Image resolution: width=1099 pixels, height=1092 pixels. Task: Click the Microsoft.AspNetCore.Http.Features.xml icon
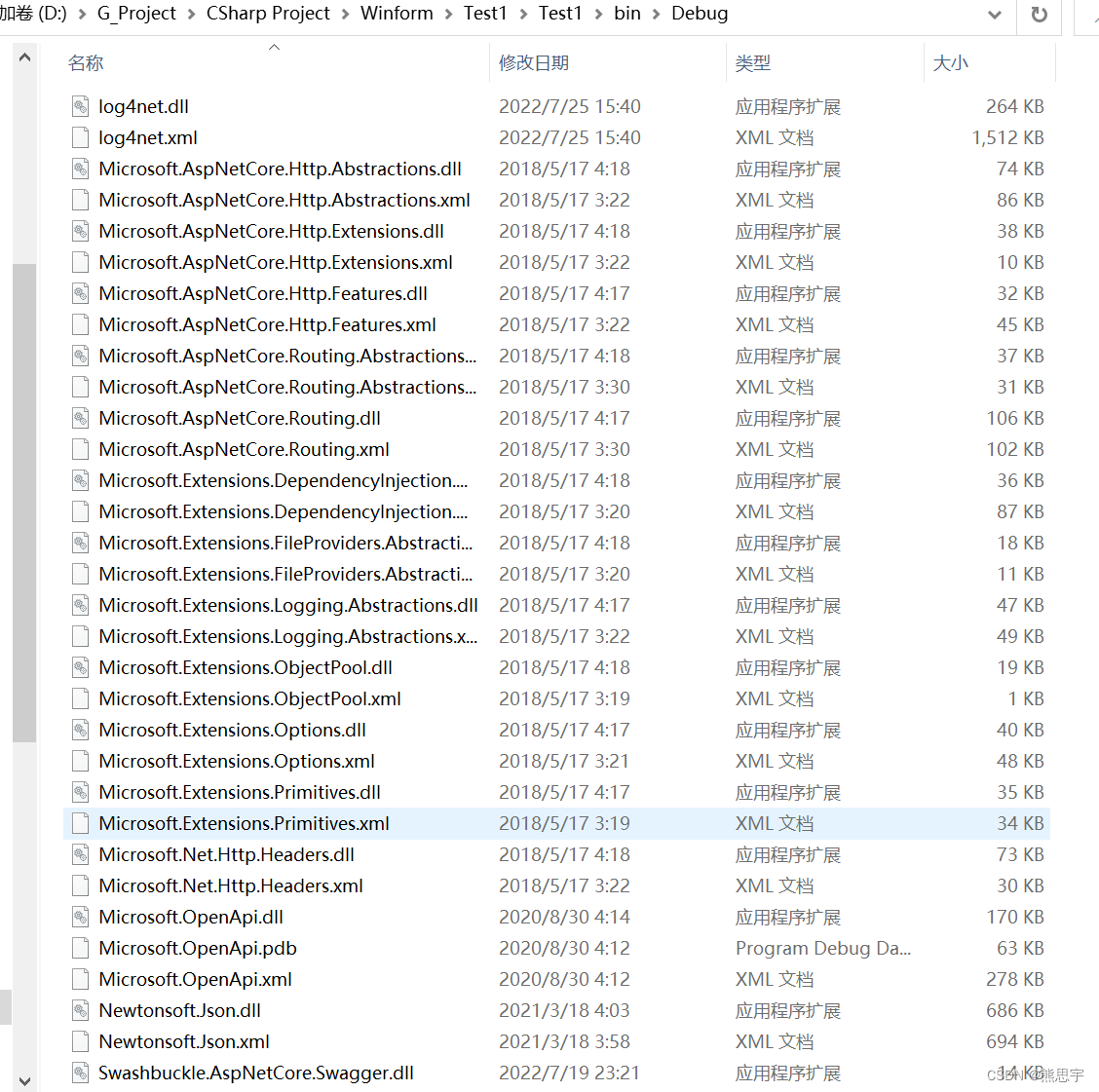pyautogui.click(x=81, y=325)
